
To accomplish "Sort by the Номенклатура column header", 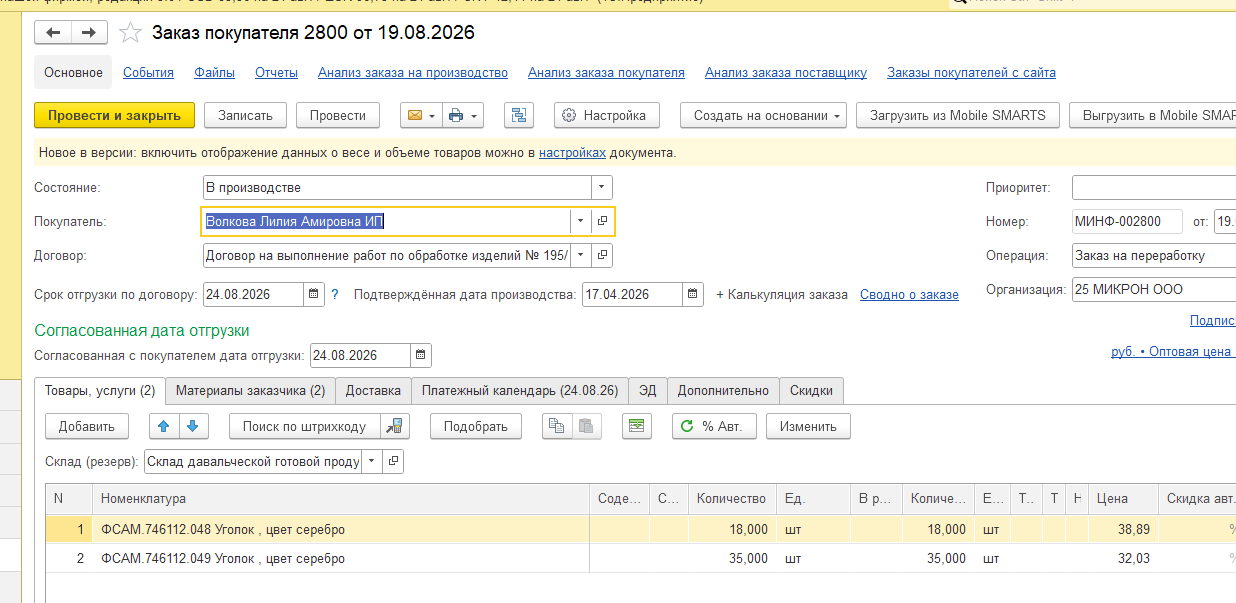I will pos(342,498).
